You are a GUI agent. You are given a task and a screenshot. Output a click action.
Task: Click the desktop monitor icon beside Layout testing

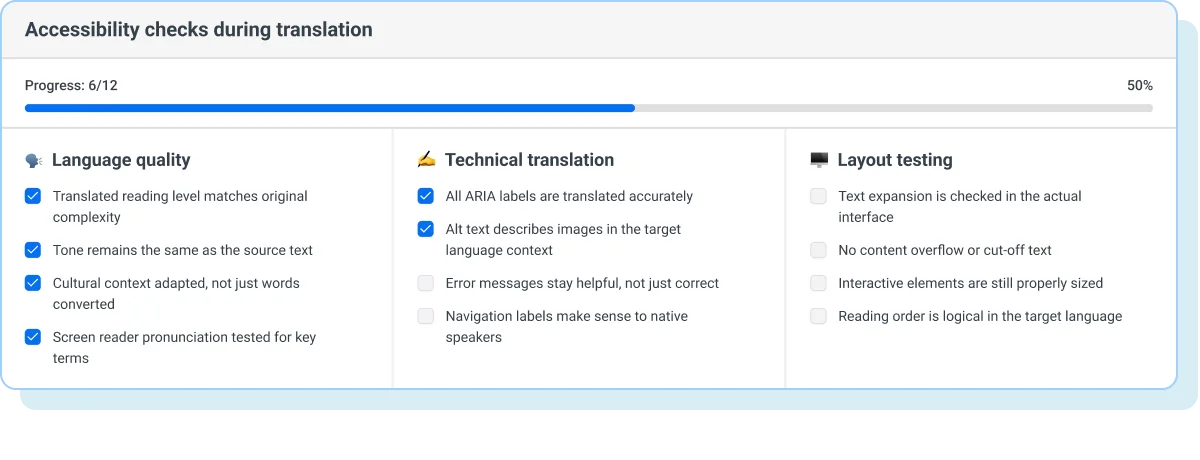pyautogui.click(x=819, y=160)
